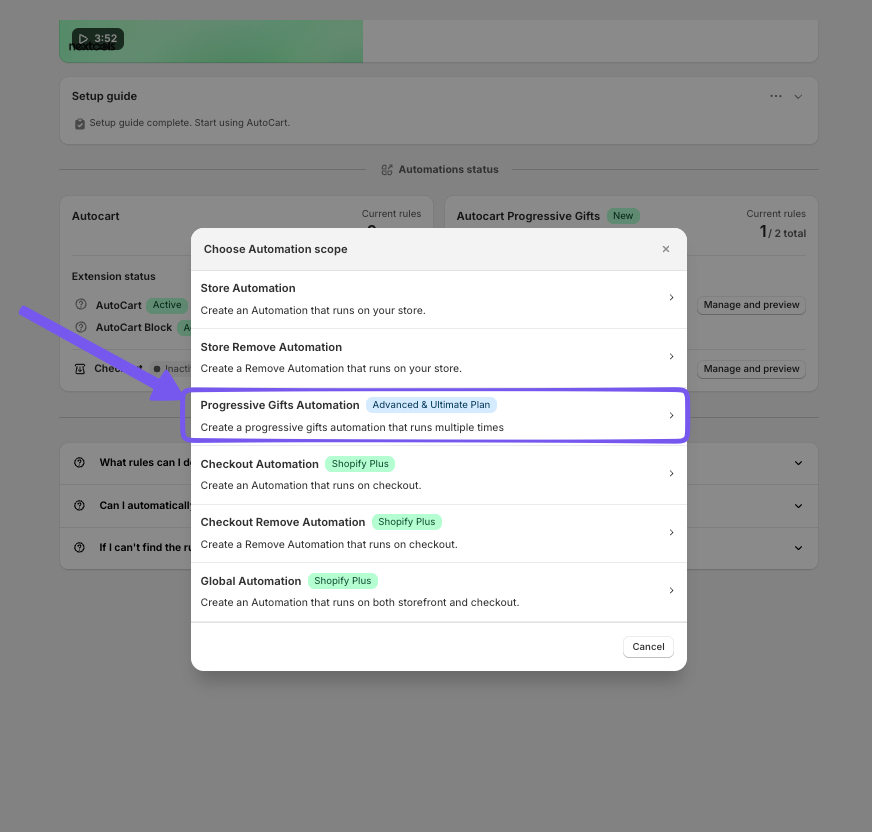Choose Progressive Gifts Automation

click(439, 416)
